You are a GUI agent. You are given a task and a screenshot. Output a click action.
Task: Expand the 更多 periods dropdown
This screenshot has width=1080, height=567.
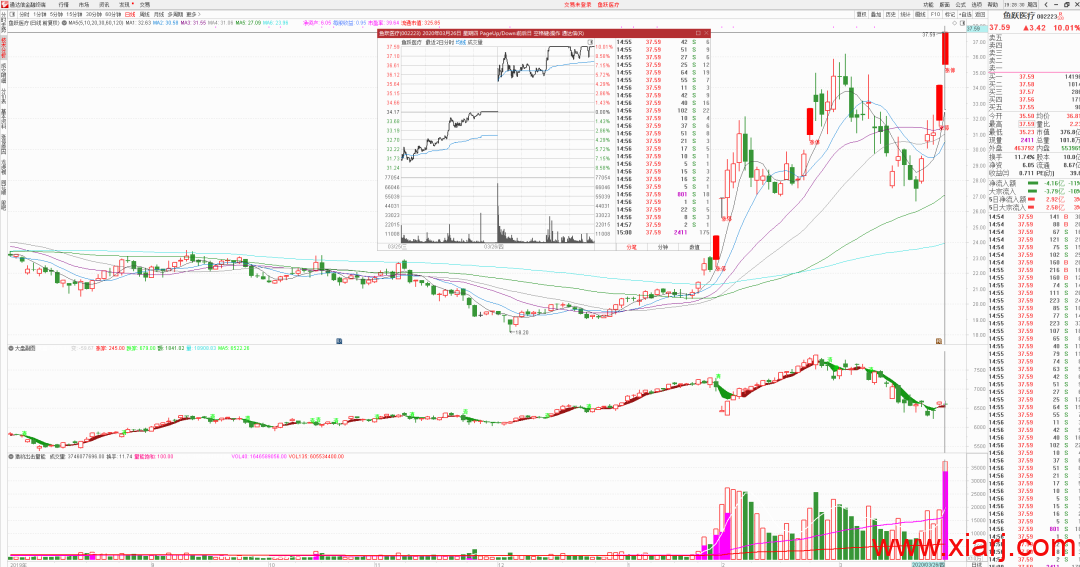193,14
